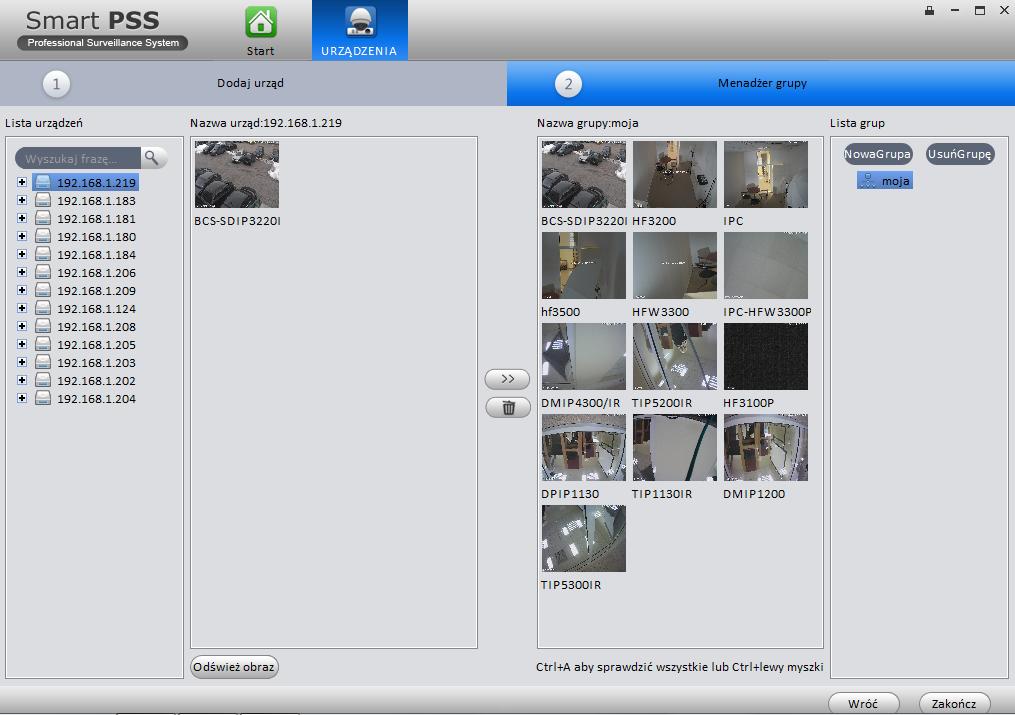Image resolution: width=1015 pixels, height=715 pixels.
Task: Select the DMIP4300/IR camera thumbnail
Action: tap(584, 357)
